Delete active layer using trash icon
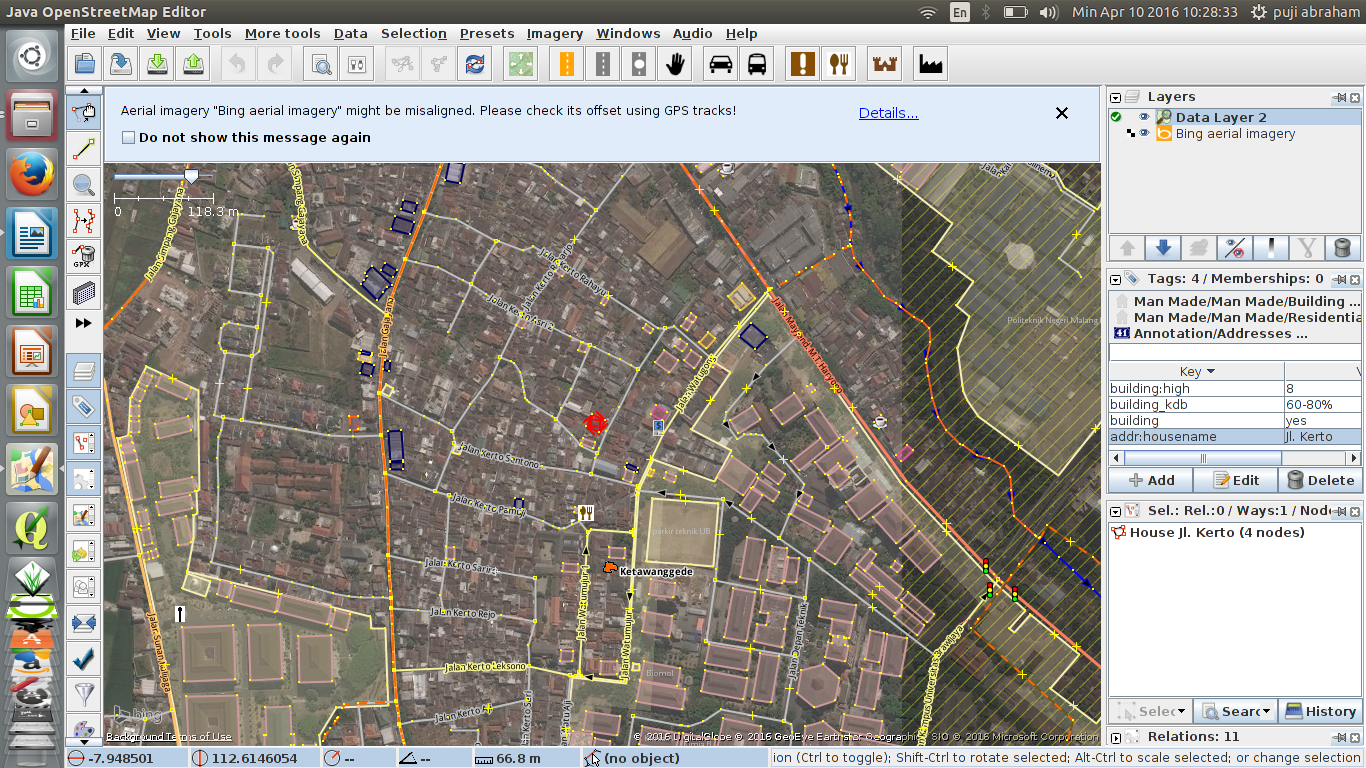This screenshot has height=768, width=1366. click(x=1343, y=247)
